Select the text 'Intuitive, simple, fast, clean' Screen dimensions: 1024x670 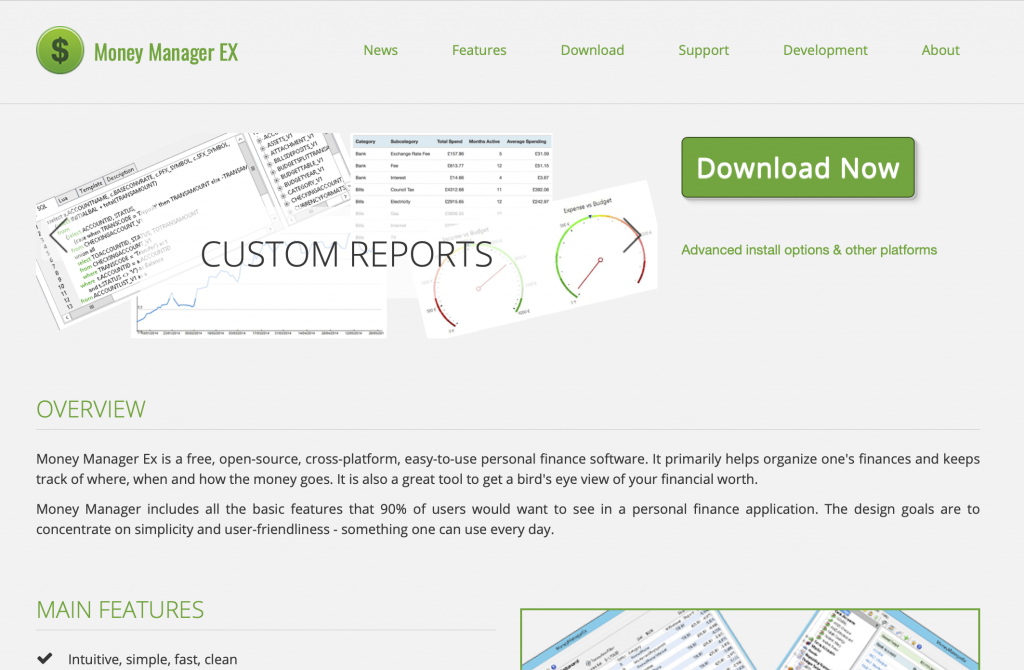(153, 660)
